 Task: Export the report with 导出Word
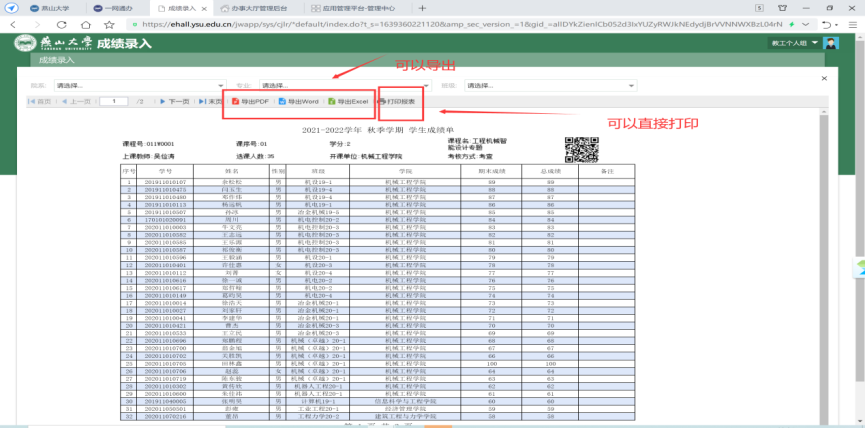point(299,102)
